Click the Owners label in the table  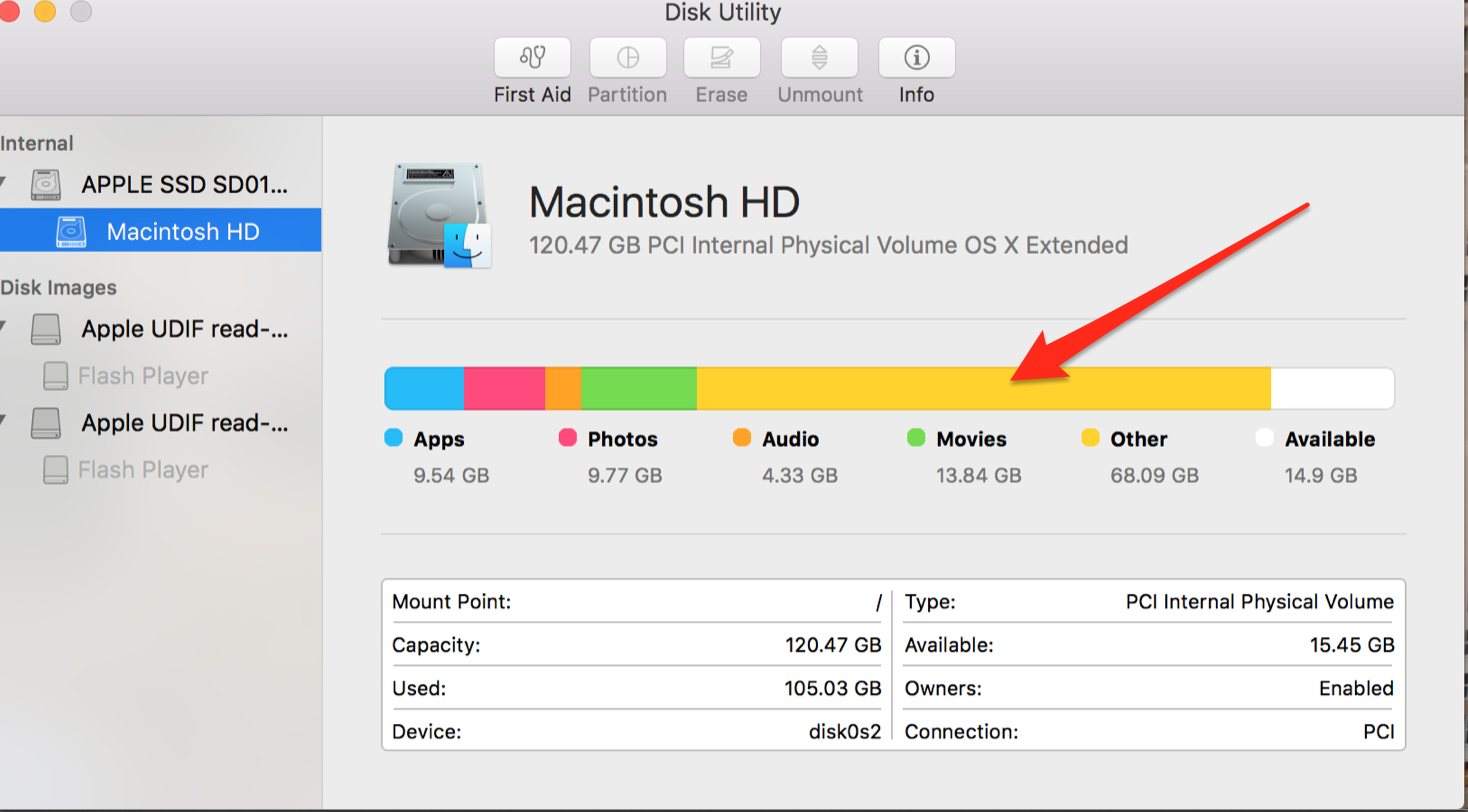click(943, 688)
